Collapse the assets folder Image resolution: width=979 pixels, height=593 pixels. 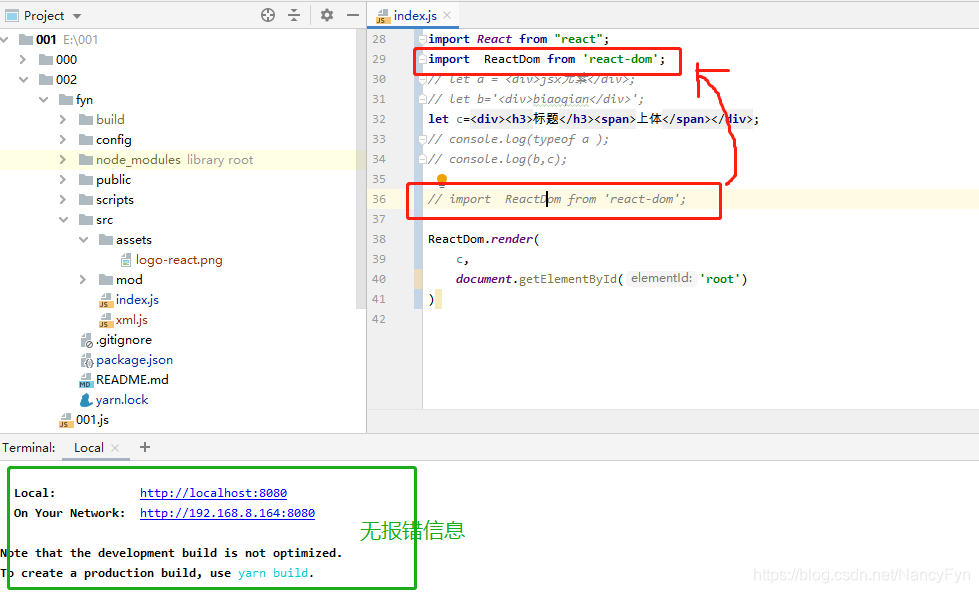pos(83,240)
